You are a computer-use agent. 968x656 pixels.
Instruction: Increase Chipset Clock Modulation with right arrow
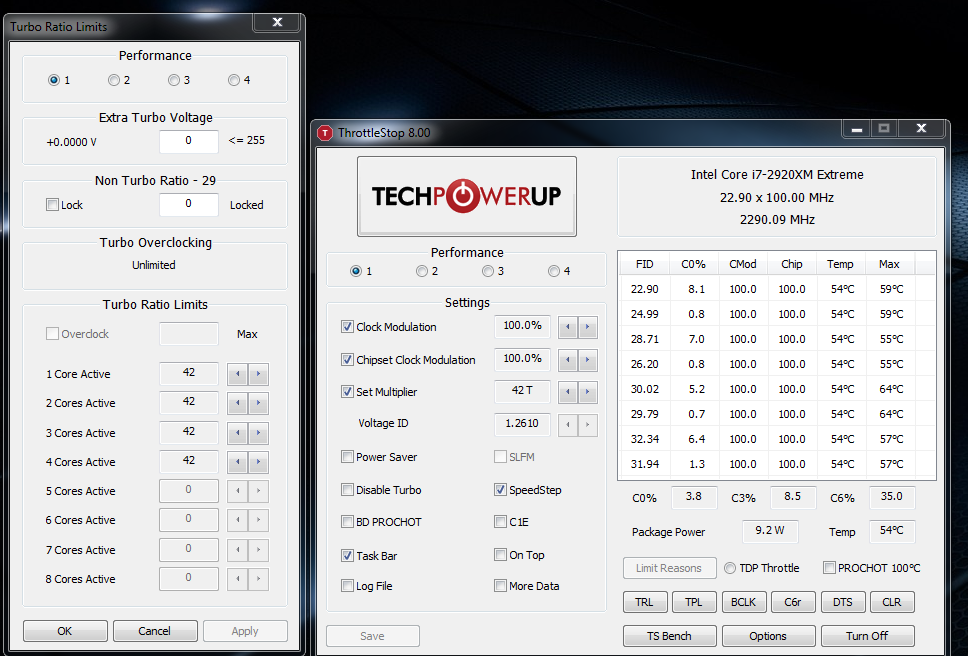(588, 360)
